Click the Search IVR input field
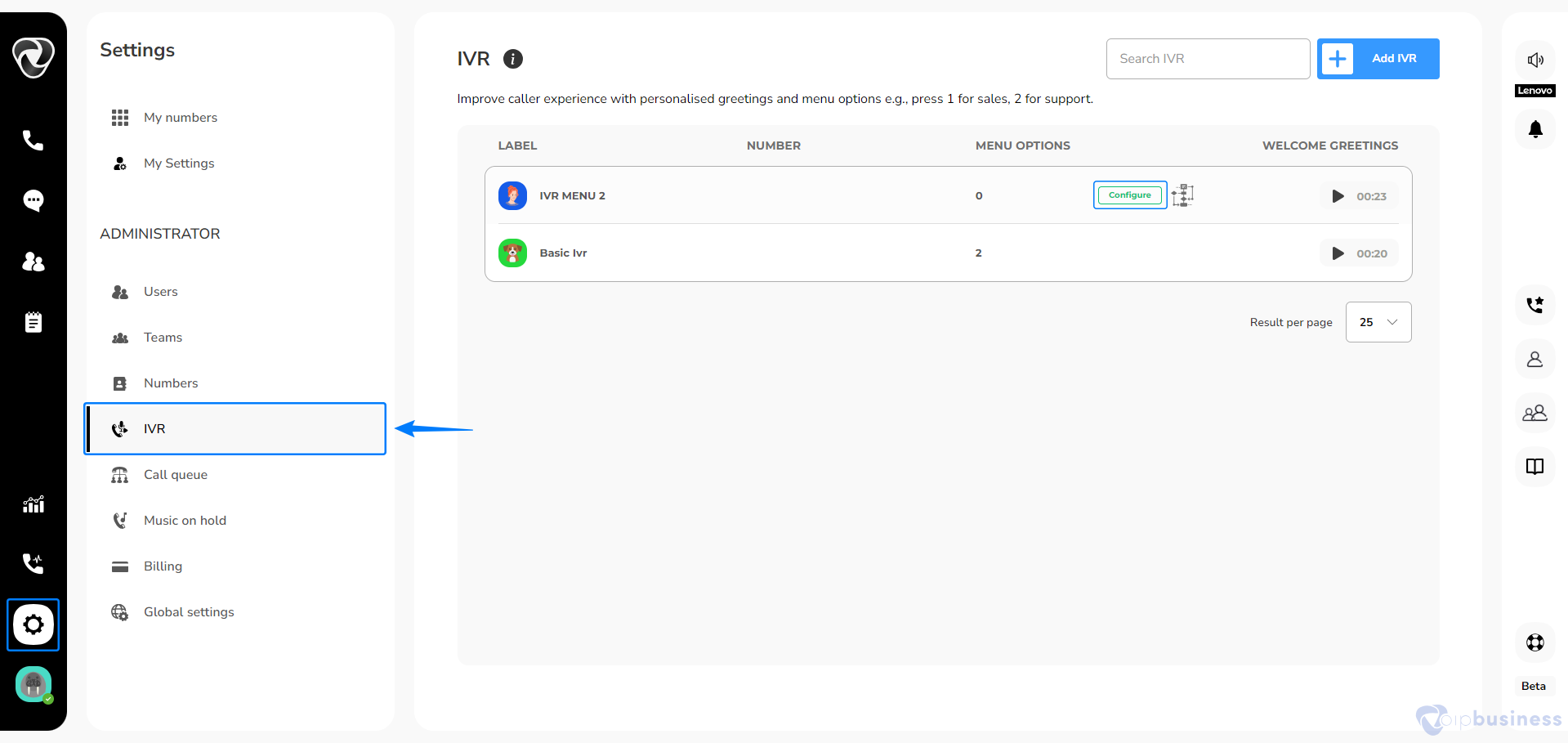The height and width of the screenshot is (743, 1568). click(x=1208, y=59)
